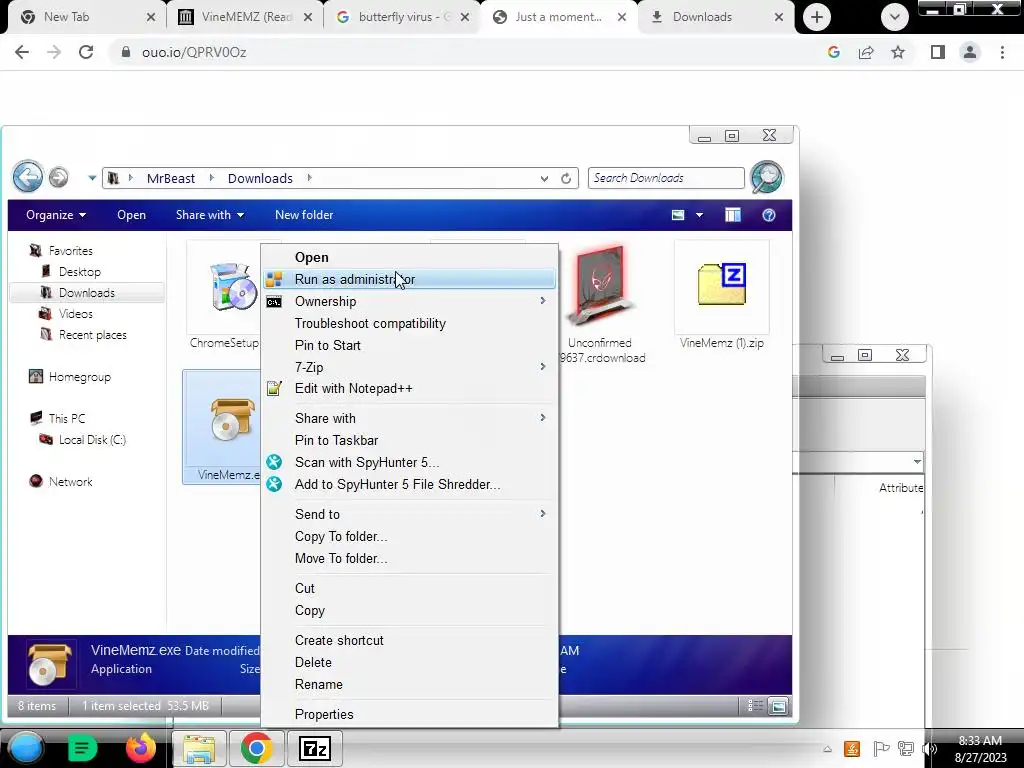Select Create shortcut
1024x768 pixels.
[x=409, y=641]
